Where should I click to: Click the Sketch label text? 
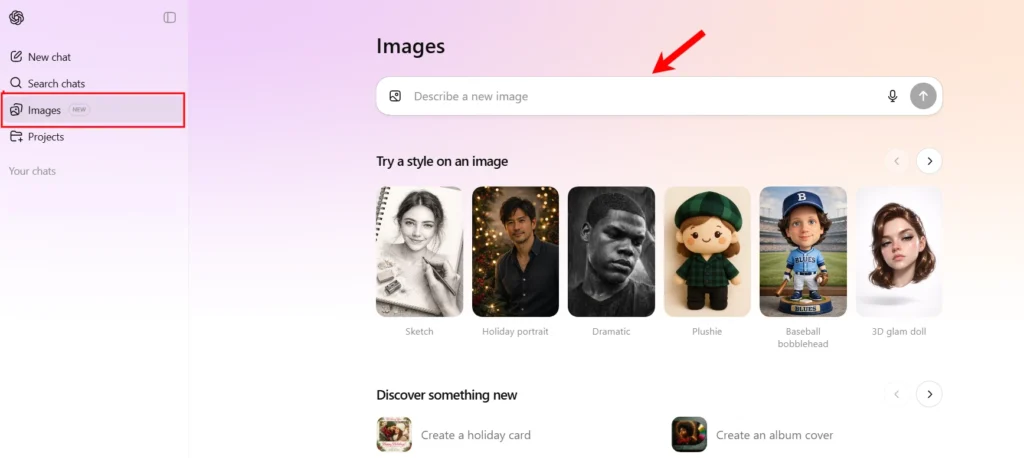click(x=419, y=331)
